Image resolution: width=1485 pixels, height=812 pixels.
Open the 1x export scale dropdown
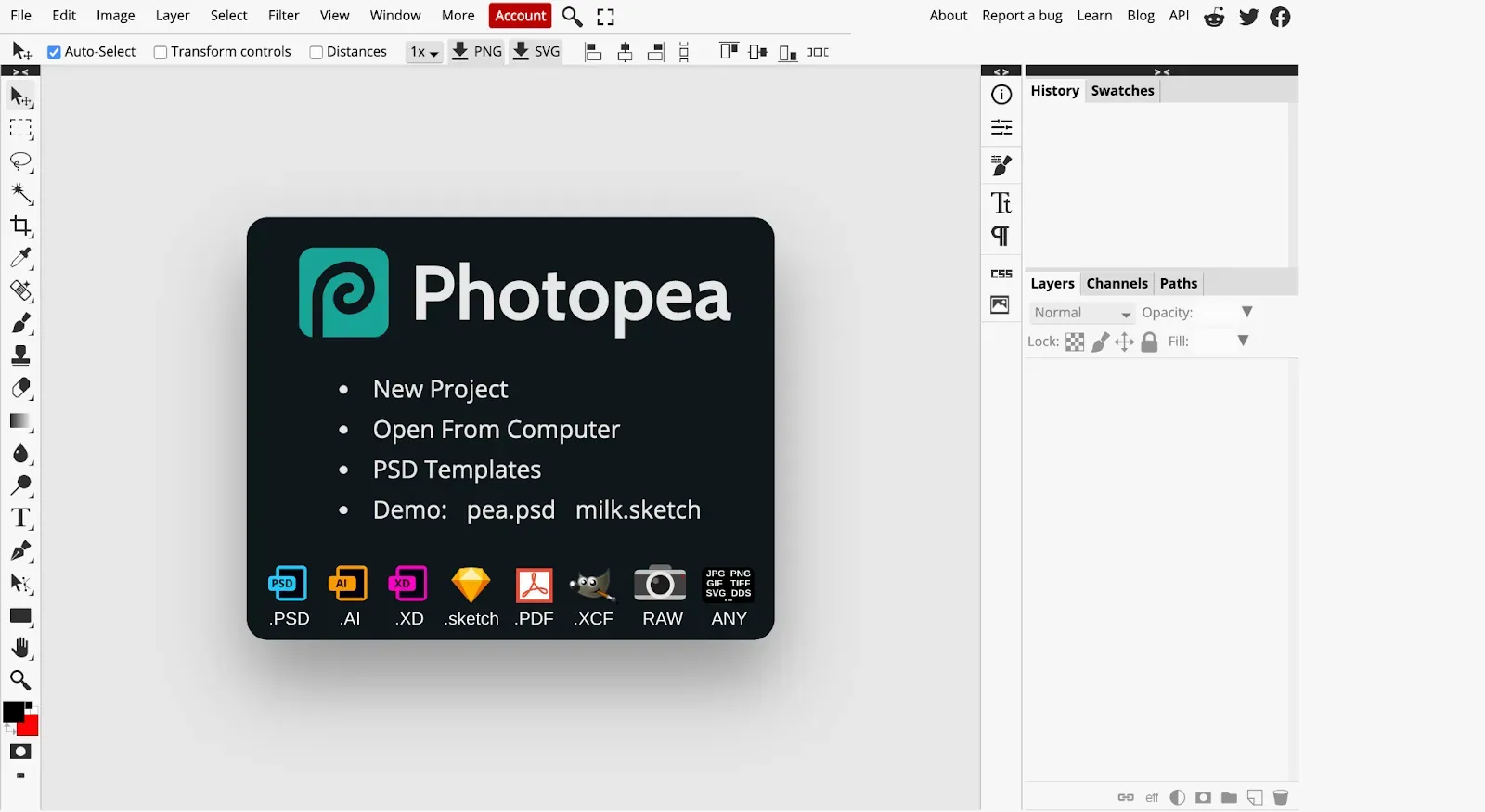pyautogui.click(x=424, y=52)
